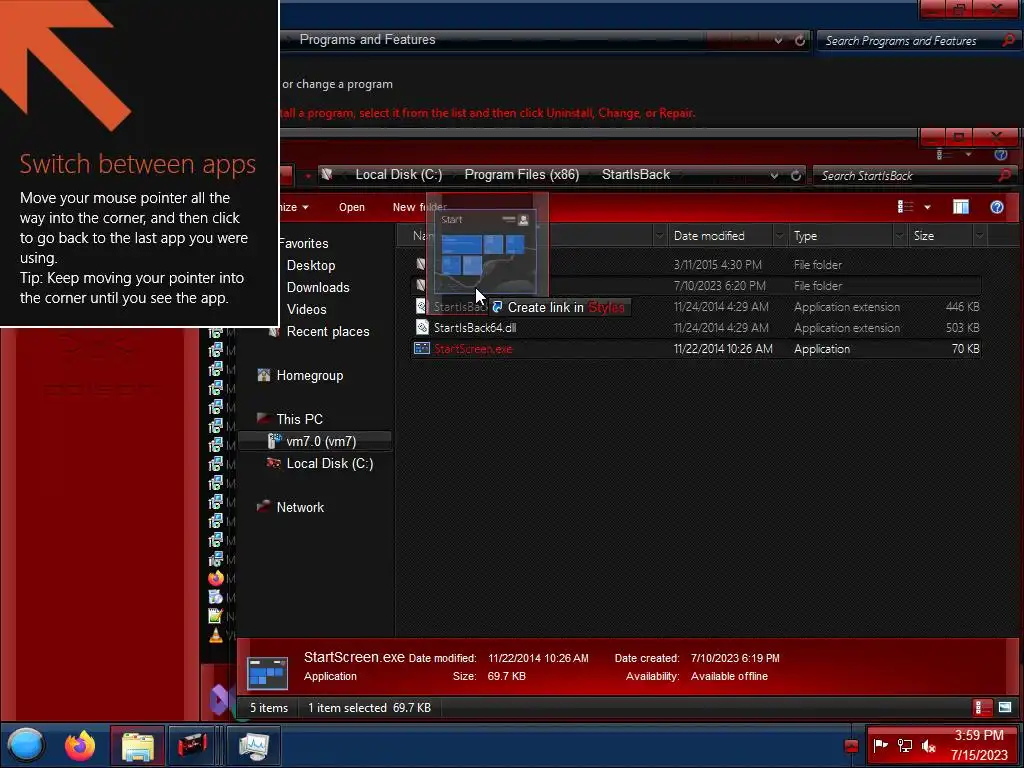Select Network in navigation pane
Image resolution: width=1024 pixels, height=768 pixels.
[300, 507]
